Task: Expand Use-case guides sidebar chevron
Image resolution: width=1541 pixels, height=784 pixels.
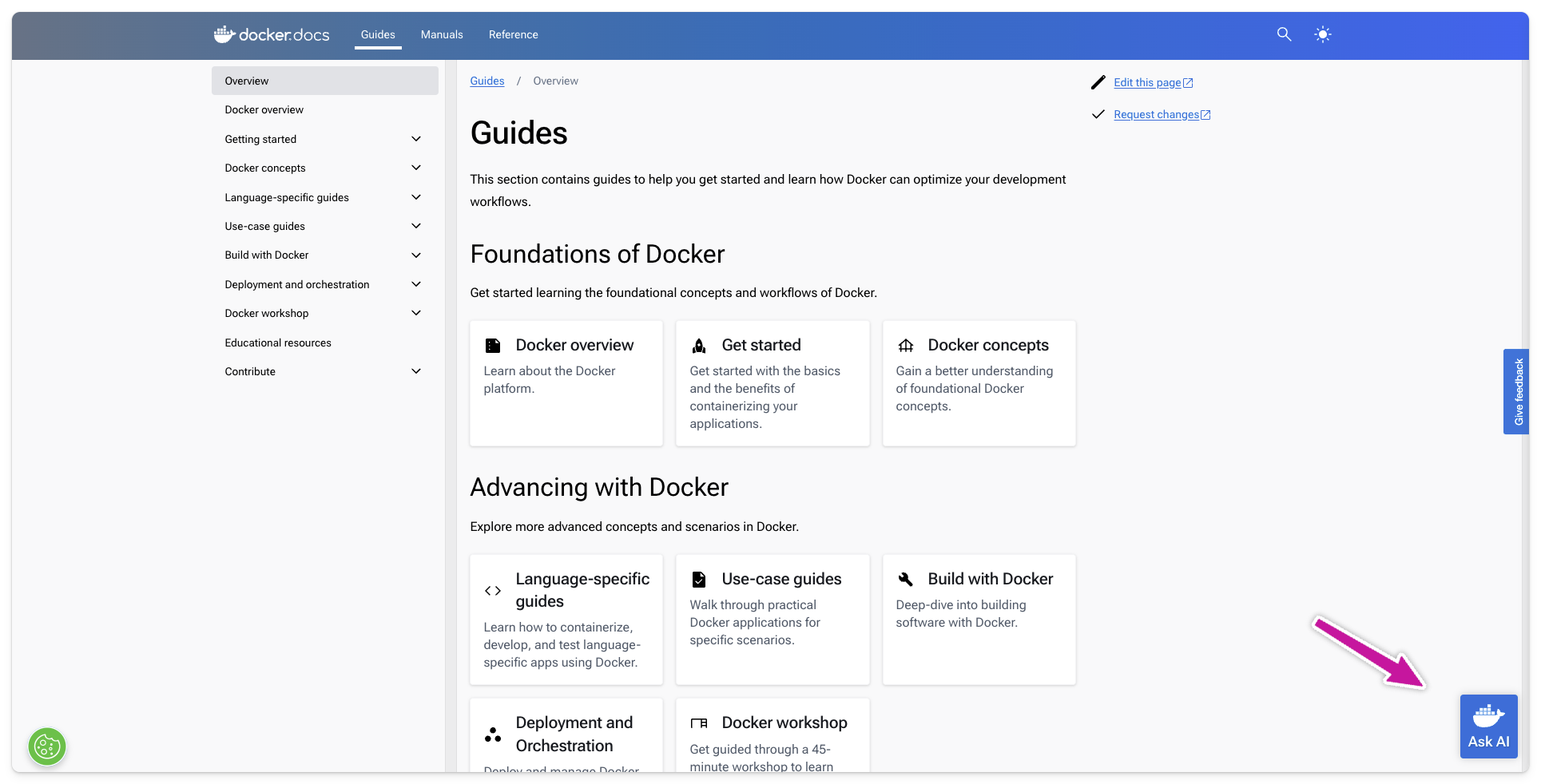Action: [415, 226]
